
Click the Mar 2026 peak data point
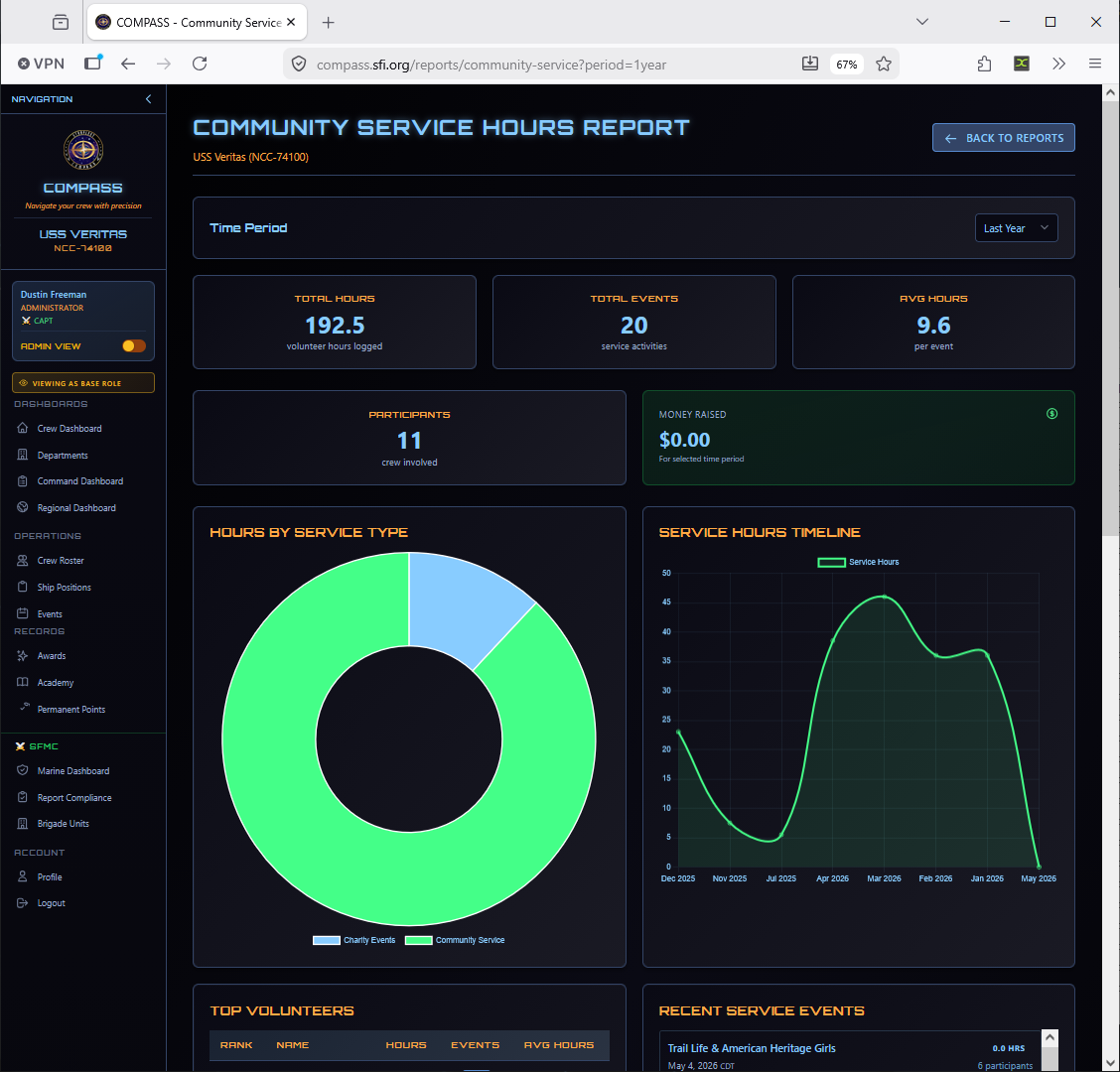(x=885, y=597)
